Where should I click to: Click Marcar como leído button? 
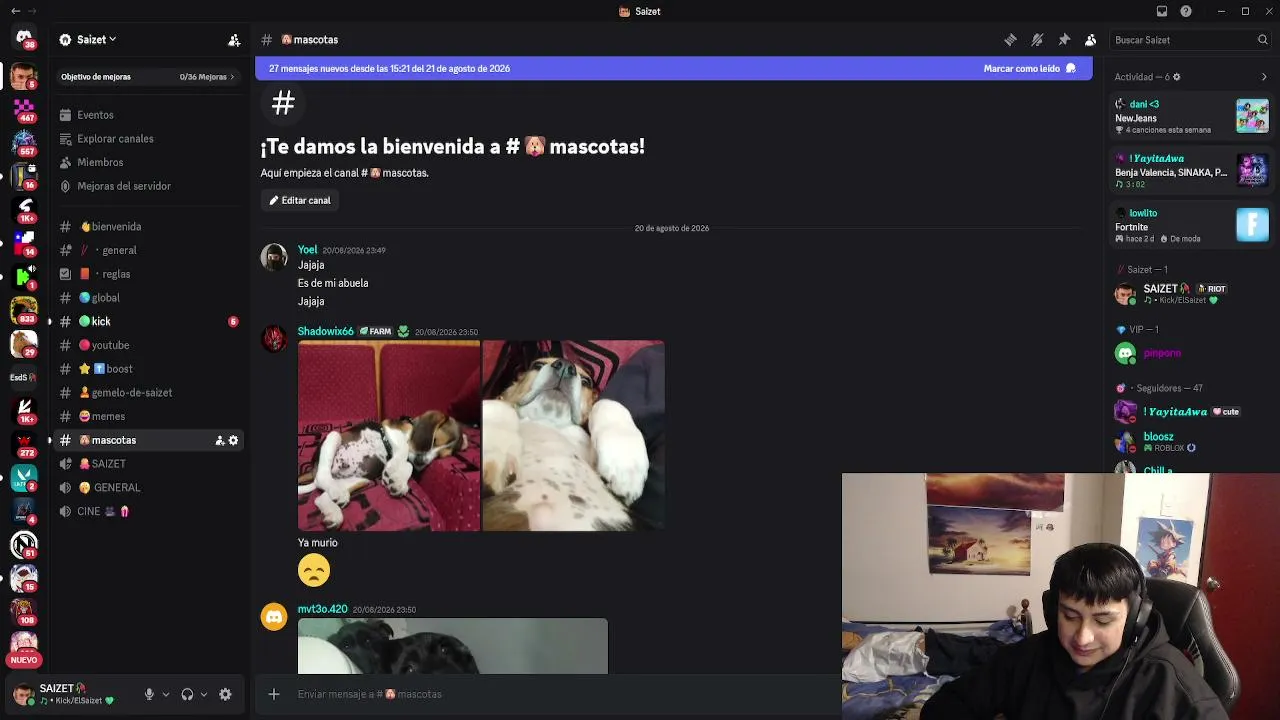[1029, 69]
